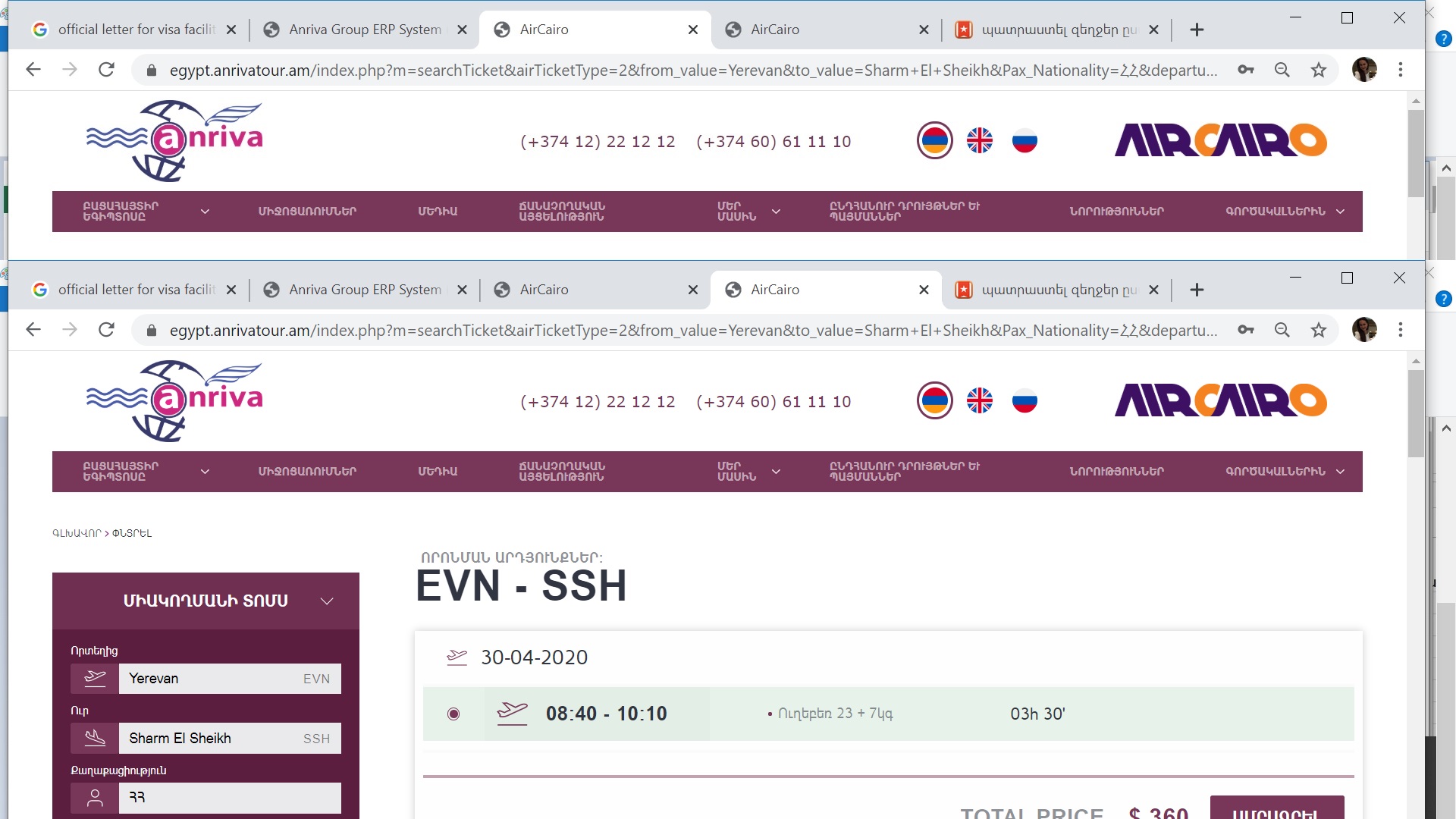This screenshot has width=1456, height=819.
Task: Open ՃԱՆԱՊԱՐՀՈՐԴՈՒԹՅՈՒՆ menu item in front window
Action: tap(562, 472)
